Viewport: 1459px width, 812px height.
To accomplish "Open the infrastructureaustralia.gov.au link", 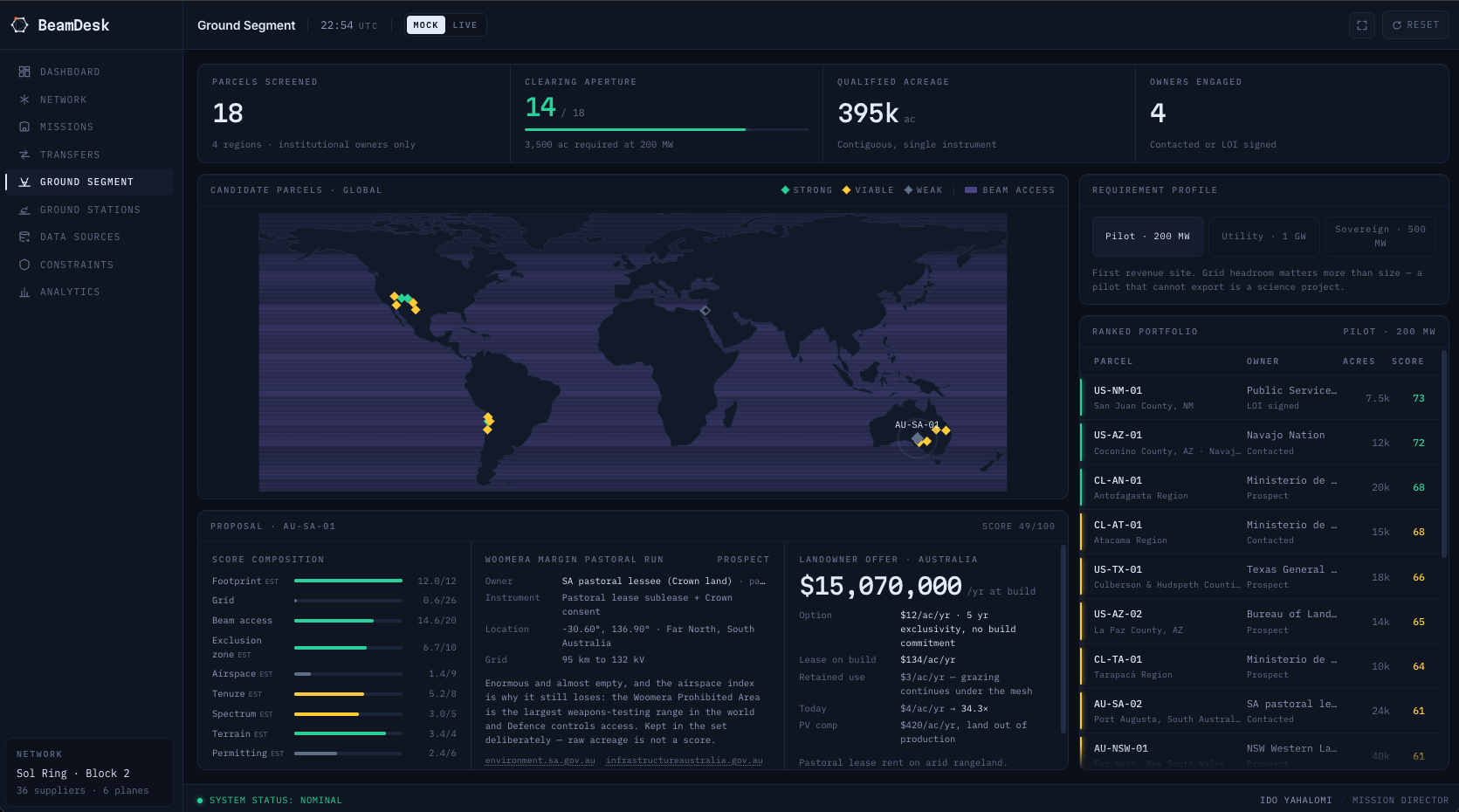I will click(685, 760).
